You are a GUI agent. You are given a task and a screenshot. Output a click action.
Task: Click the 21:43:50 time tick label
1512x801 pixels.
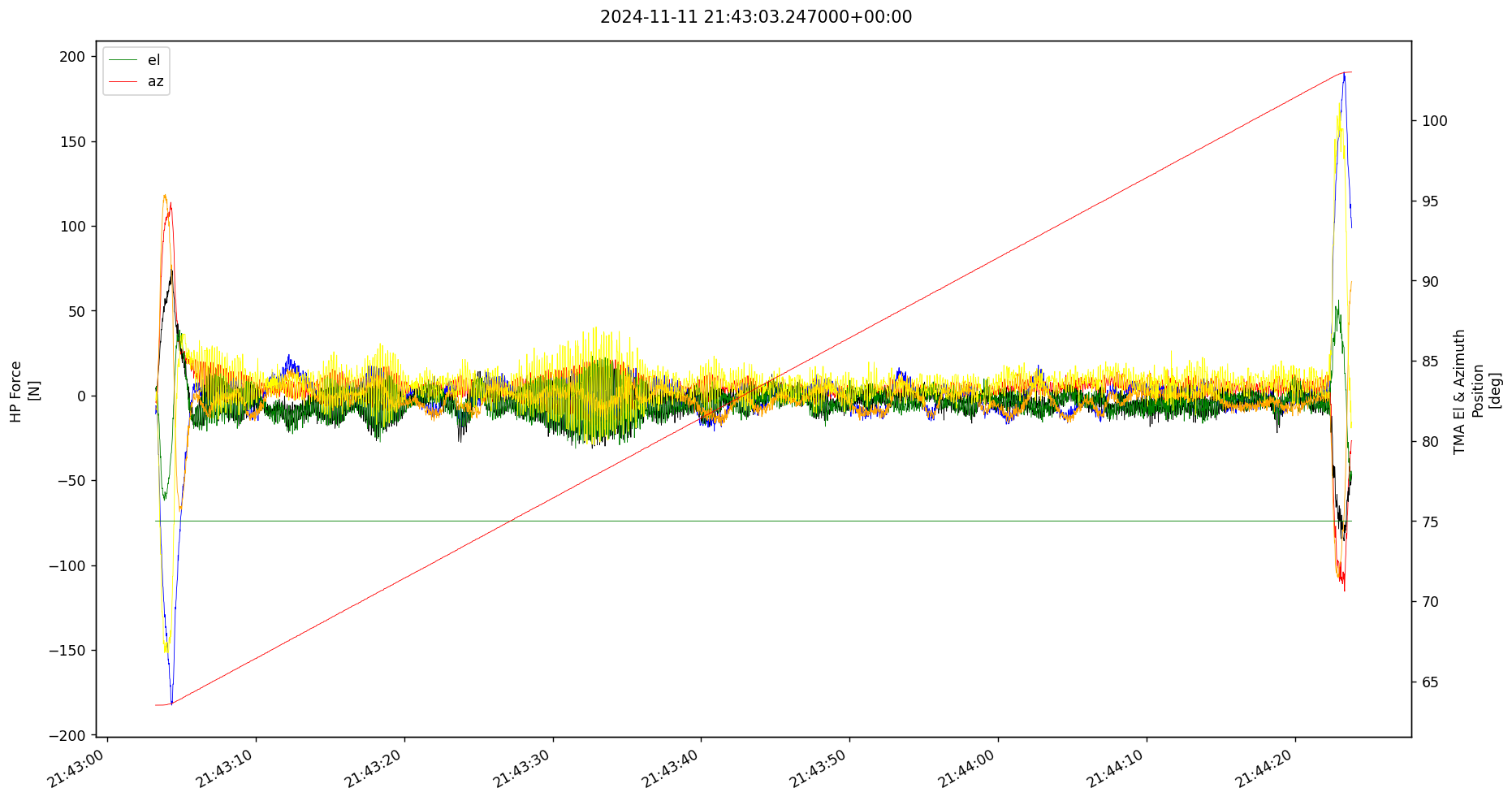[x=820, y=768]
